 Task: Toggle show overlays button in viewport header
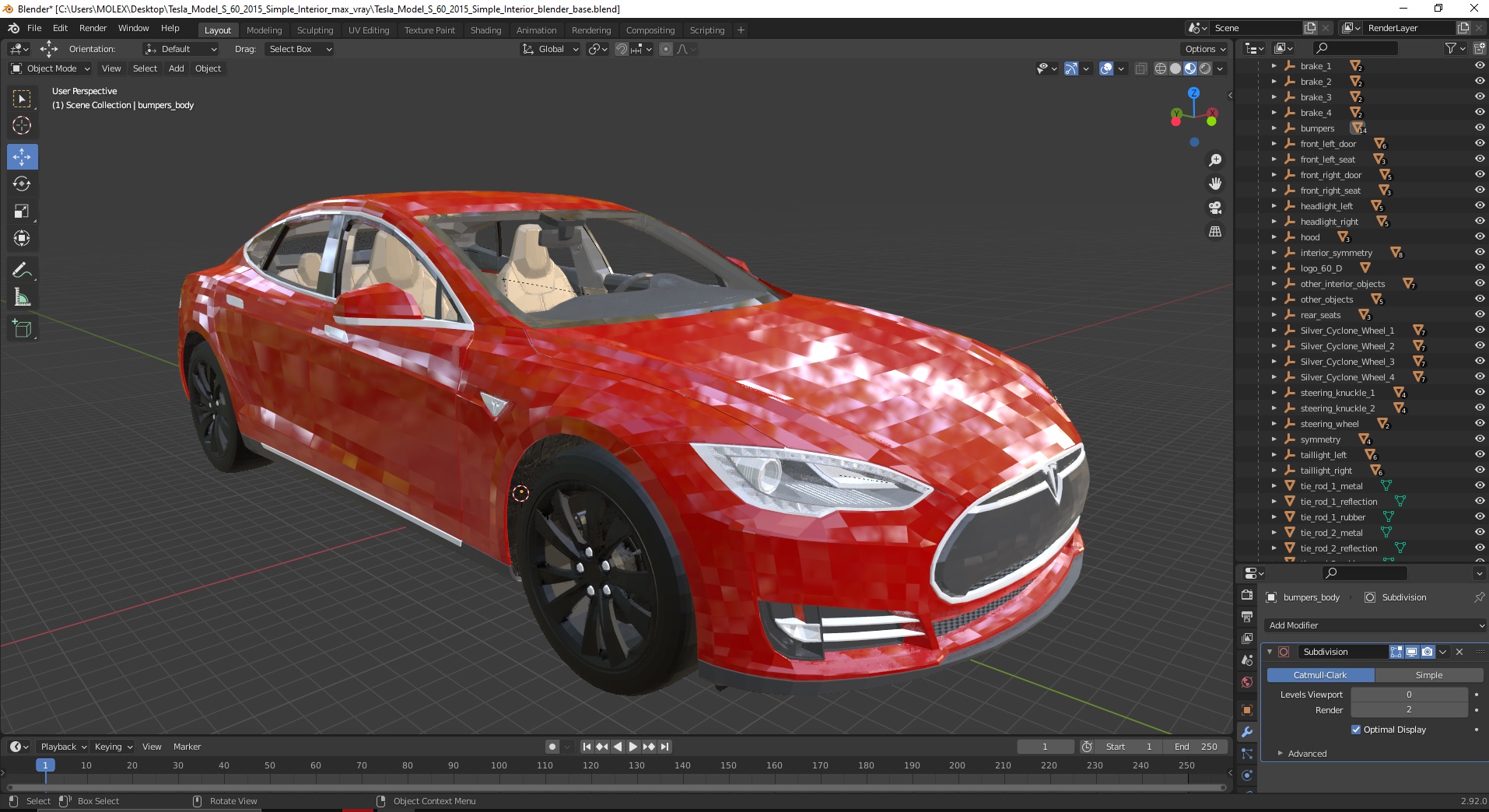tap(1106, 68)
